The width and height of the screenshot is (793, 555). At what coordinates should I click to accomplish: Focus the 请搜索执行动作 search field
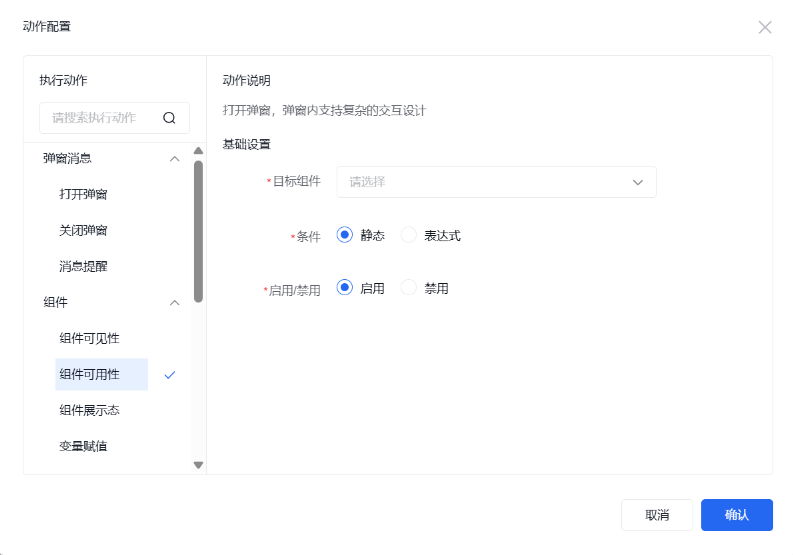(x=98, y=118)
